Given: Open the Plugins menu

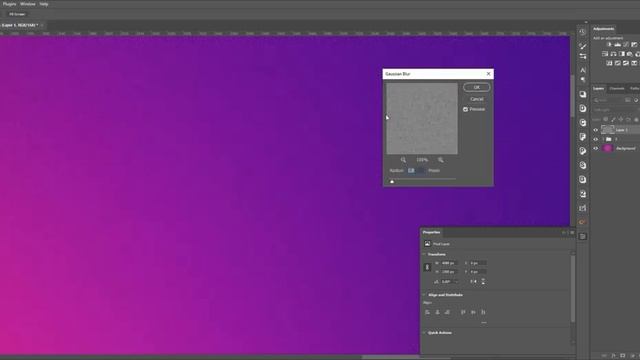Looking at the screenshot, I should coord(9,4).
